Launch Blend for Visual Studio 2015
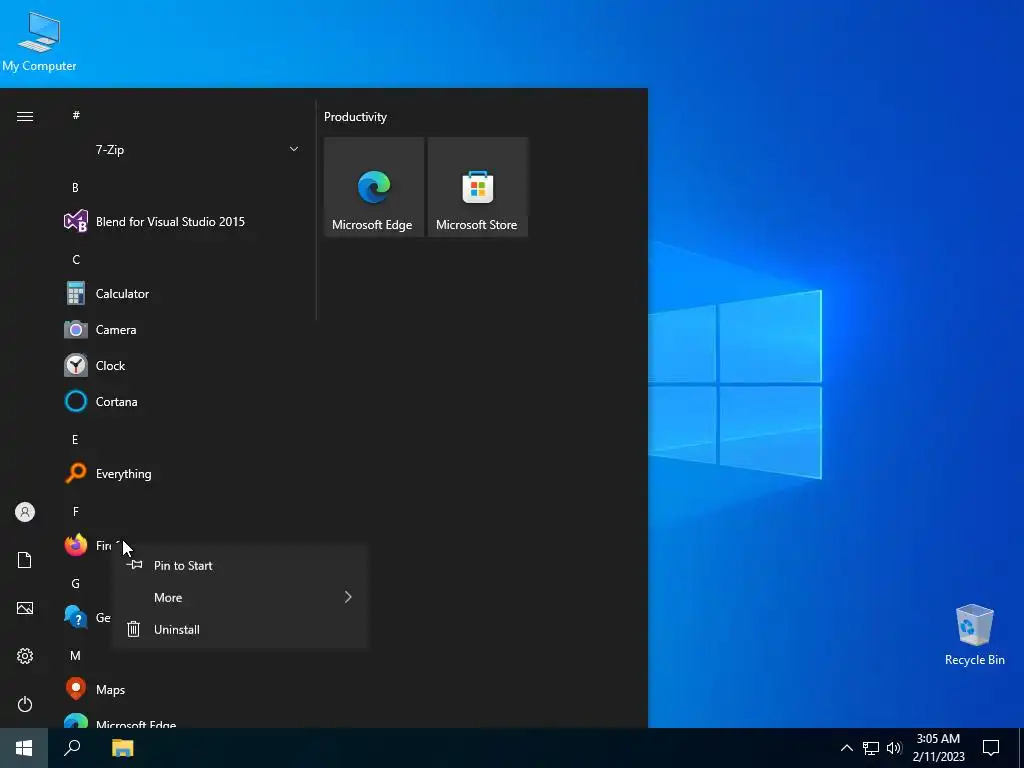Screen dimensions: 1024x768 [183, 221]
